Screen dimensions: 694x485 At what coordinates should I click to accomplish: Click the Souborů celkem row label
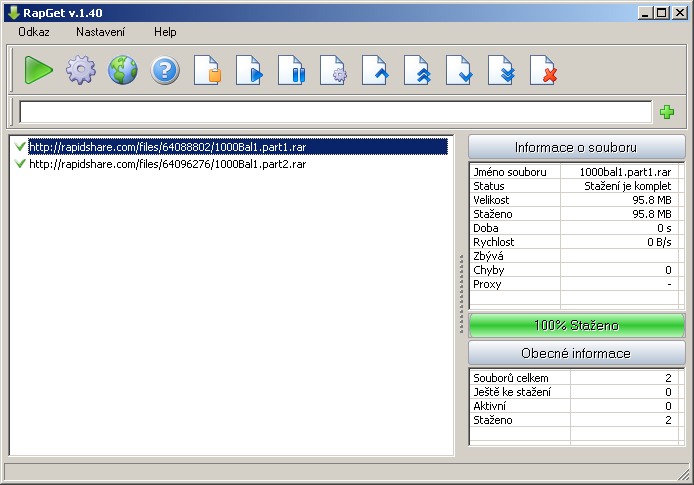[x=511, y=378]
